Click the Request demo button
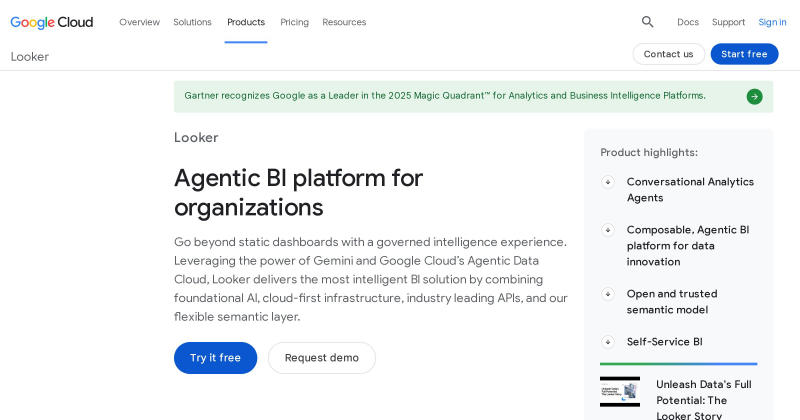 (x=322, y=358)
